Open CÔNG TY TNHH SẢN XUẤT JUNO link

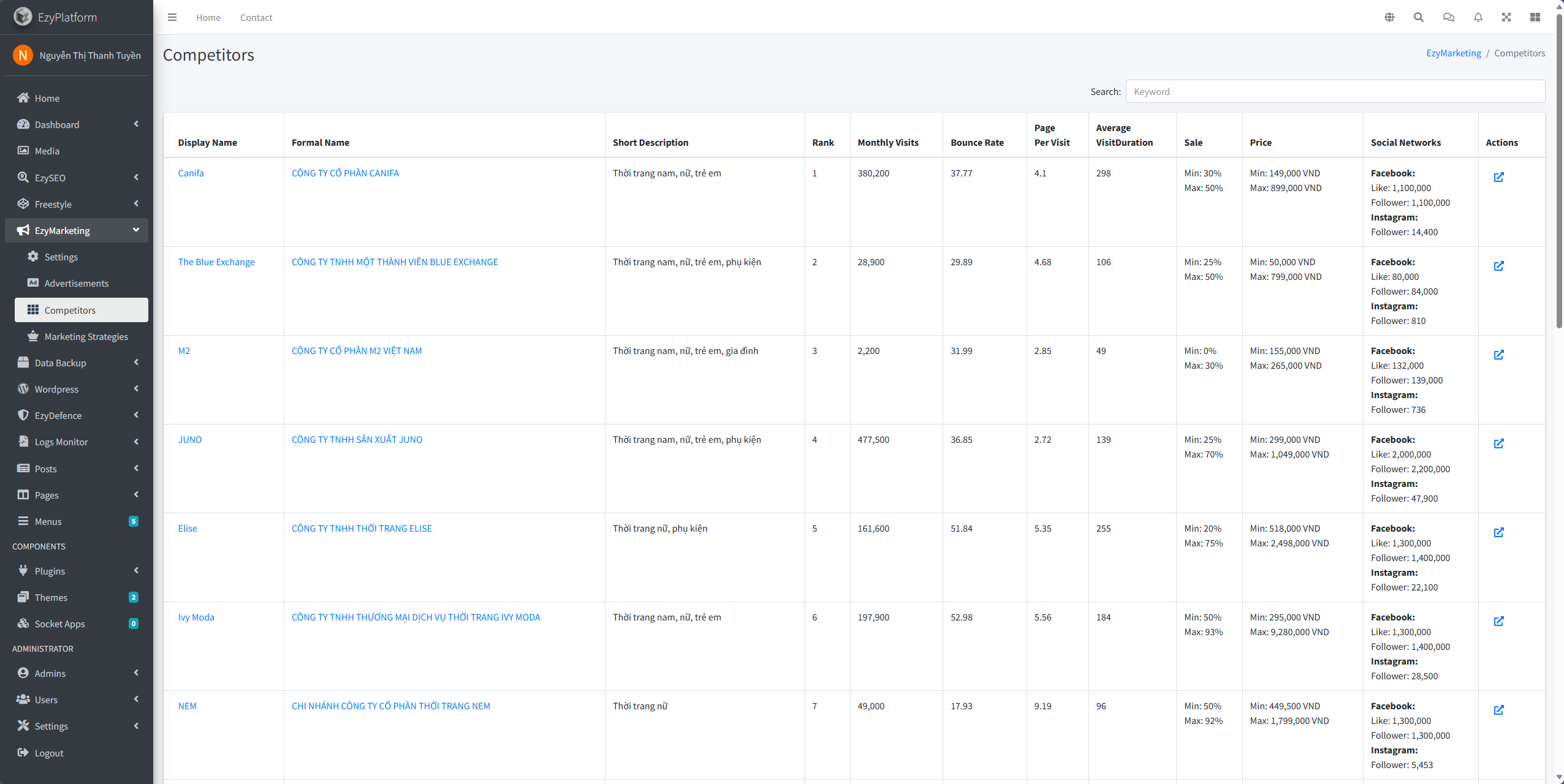pyautogui.click(x=357, y=439)
